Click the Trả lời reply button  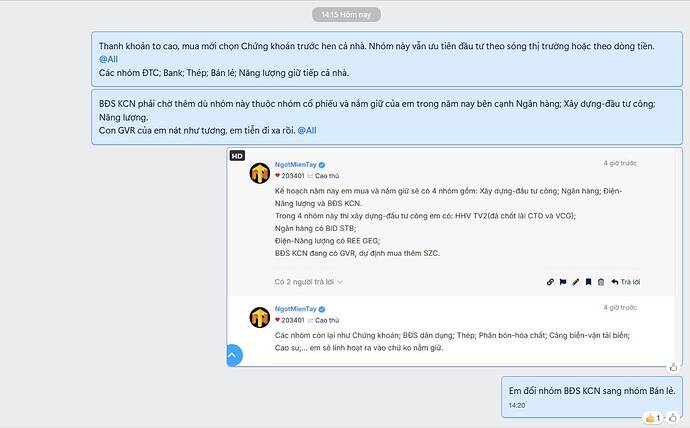pos(627,282)
